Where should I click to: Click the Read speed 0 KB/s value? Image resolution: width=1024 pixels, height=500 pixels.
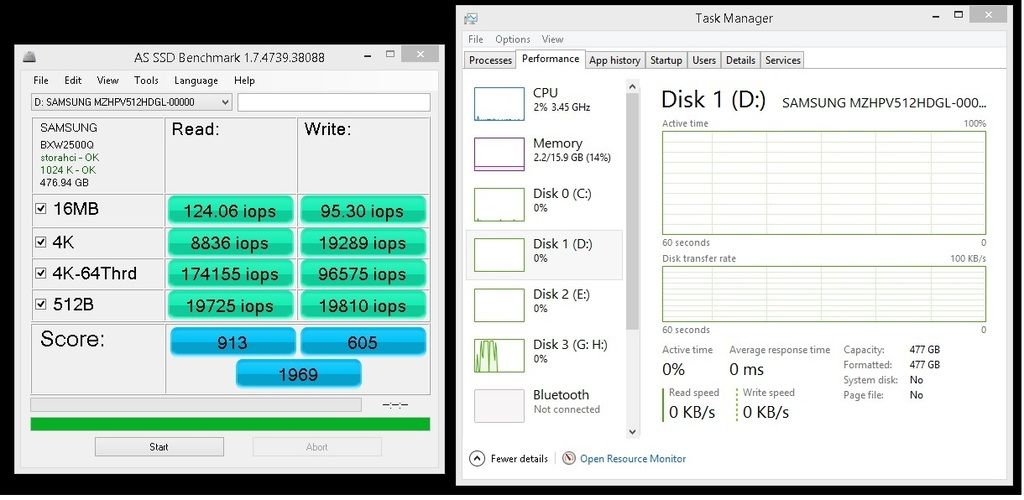click(692, 412)
